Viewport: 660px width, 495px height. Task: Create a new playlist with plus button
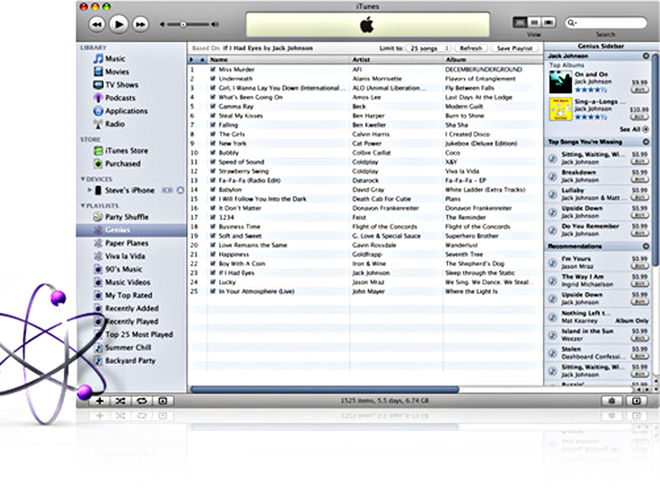coord(100,401)
